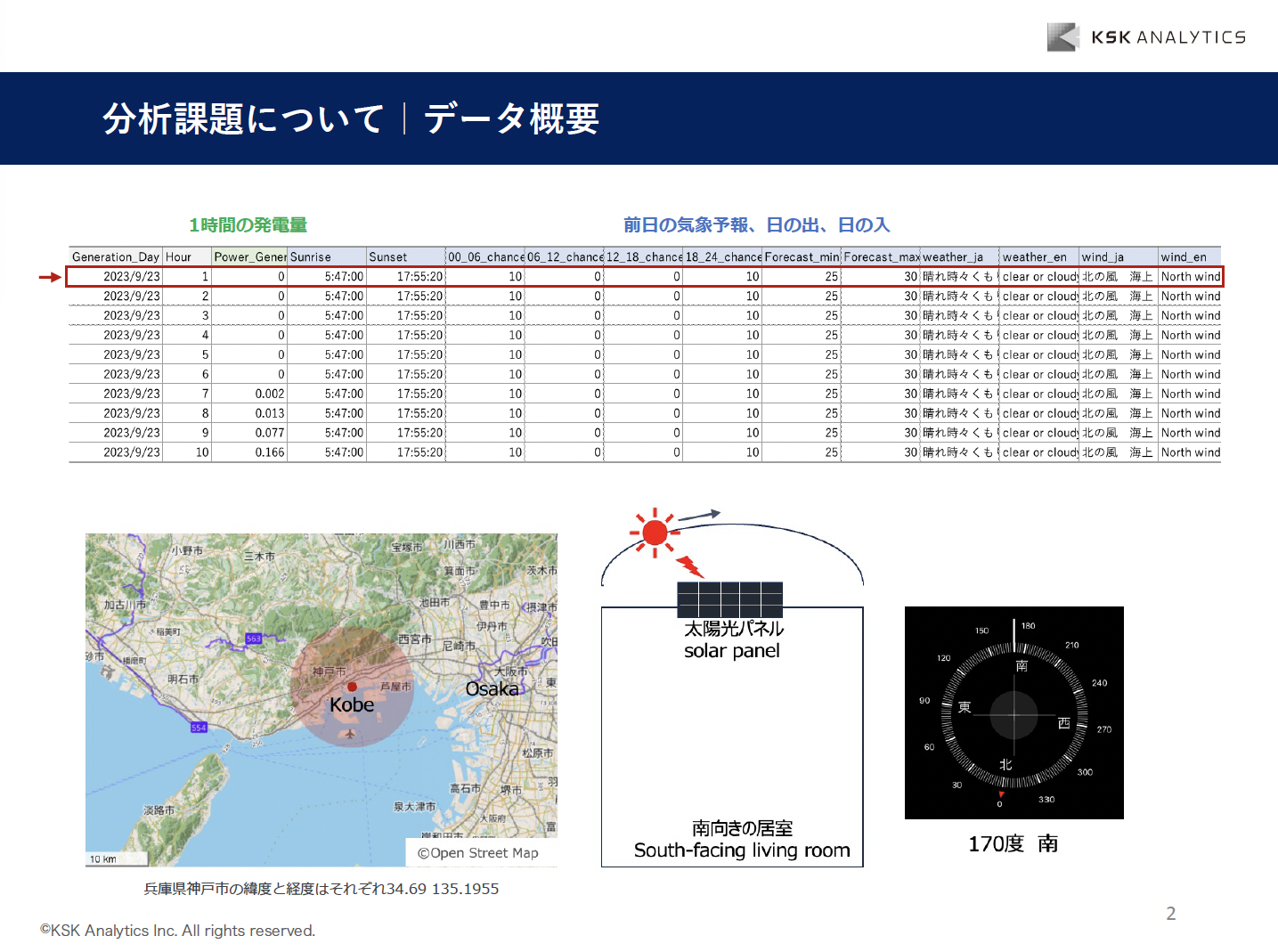1278x952 pixels.
Task: Click the wind_ja column header
Action: coord(1119,256)
